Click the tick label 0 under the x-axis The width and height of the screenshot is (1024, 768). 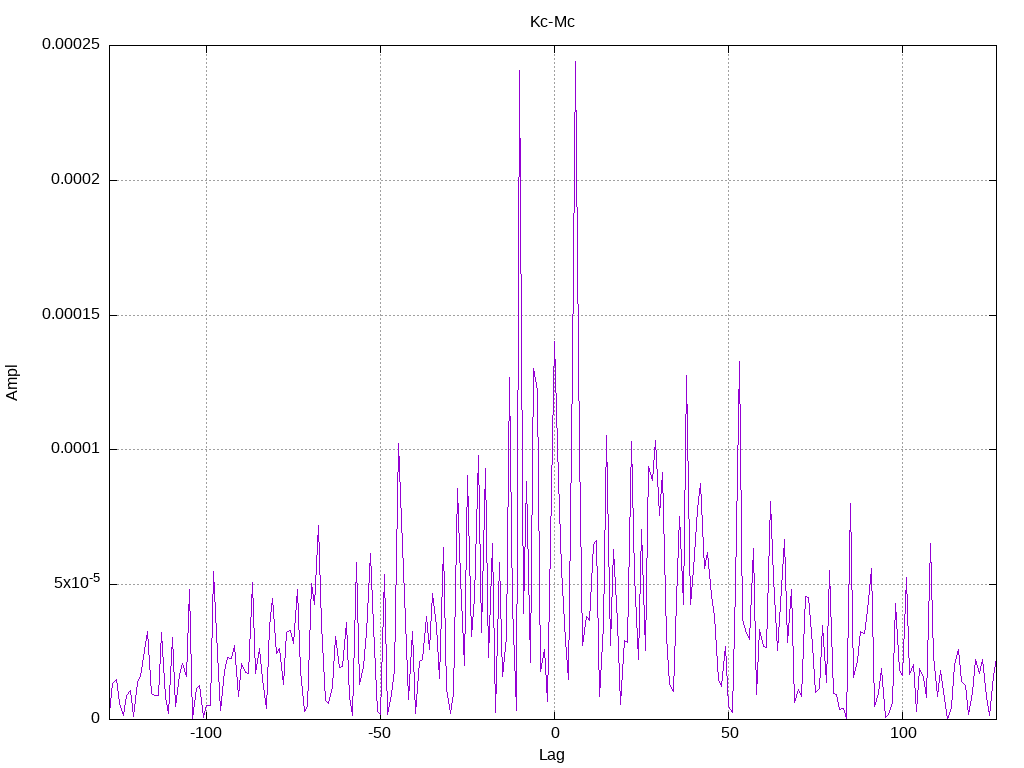click(x=555, y=733)
